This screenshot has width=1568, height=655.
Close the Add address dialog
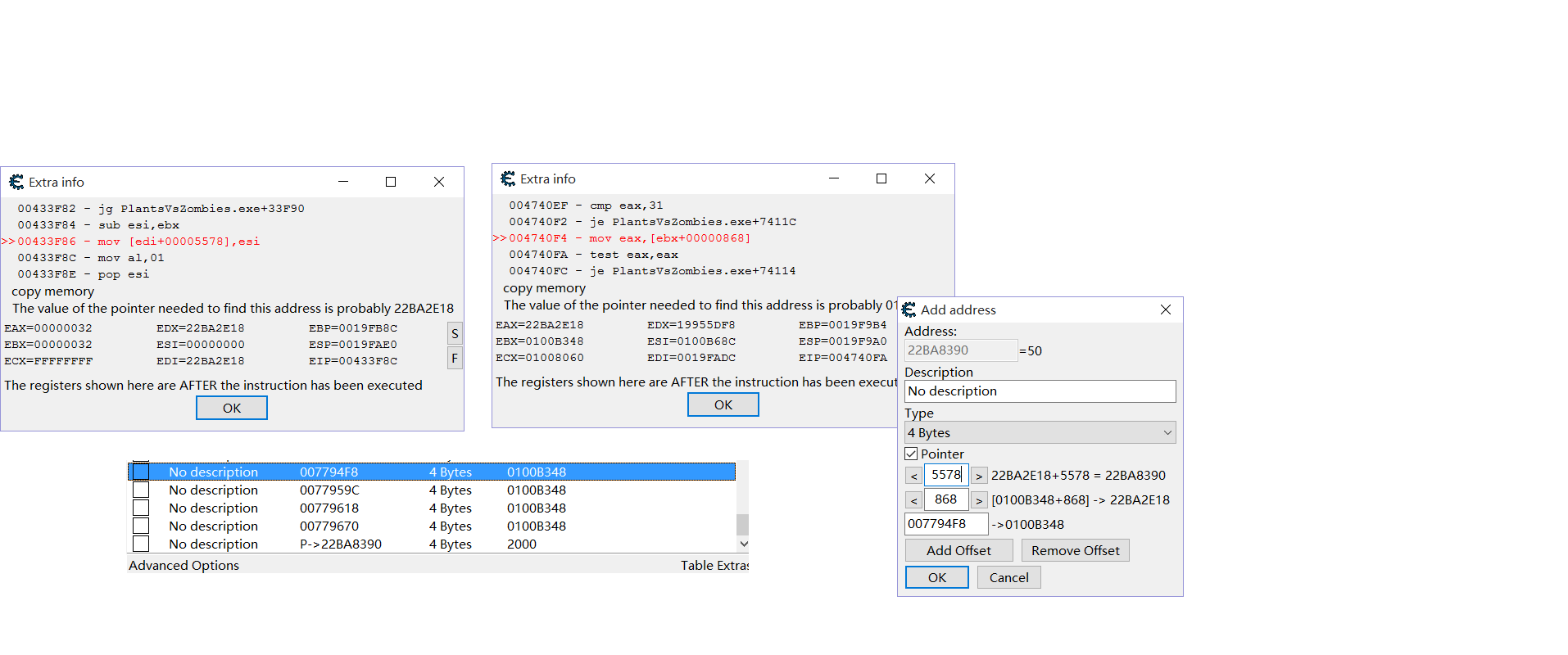pos(1166,309)
